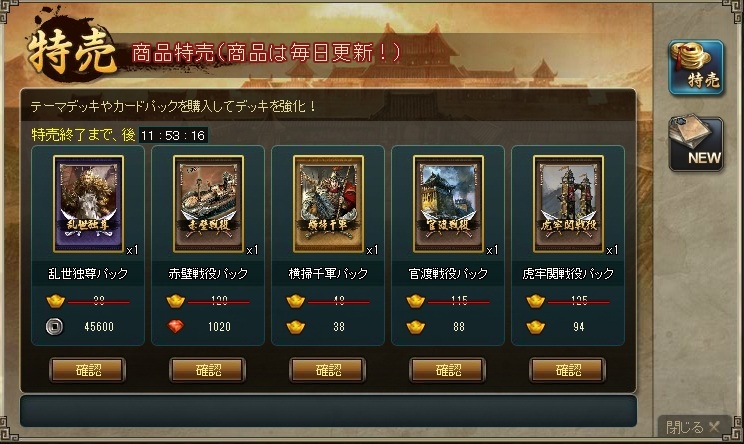Confirm purchase of 乱世独尊パック
Screen dimensions: 744x444
click(88, 370)
